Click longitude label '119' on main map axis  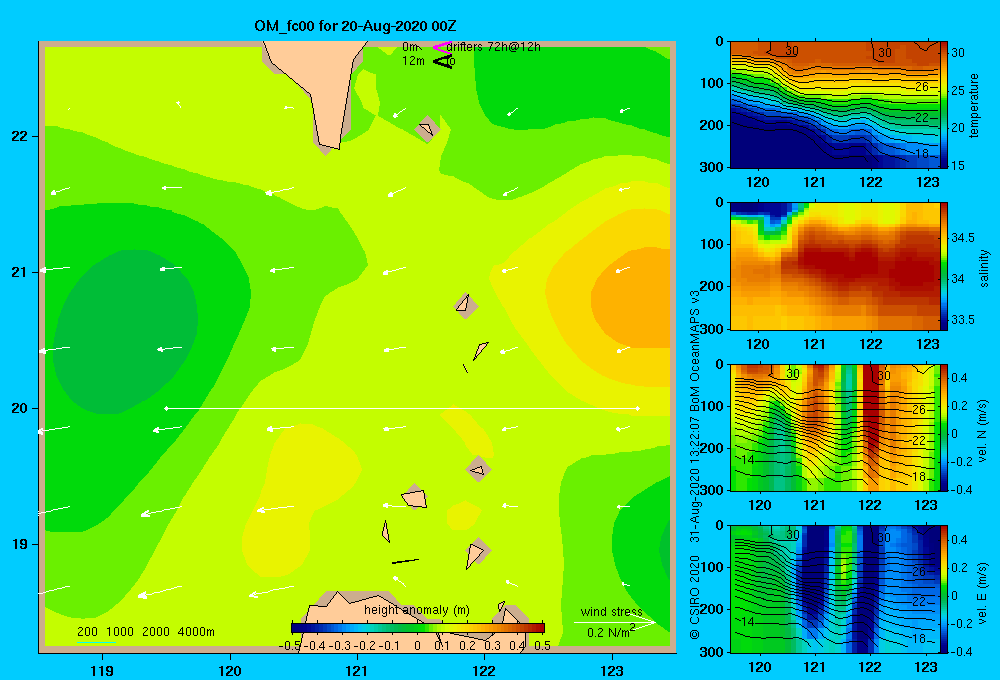click(x=103, y=670)
